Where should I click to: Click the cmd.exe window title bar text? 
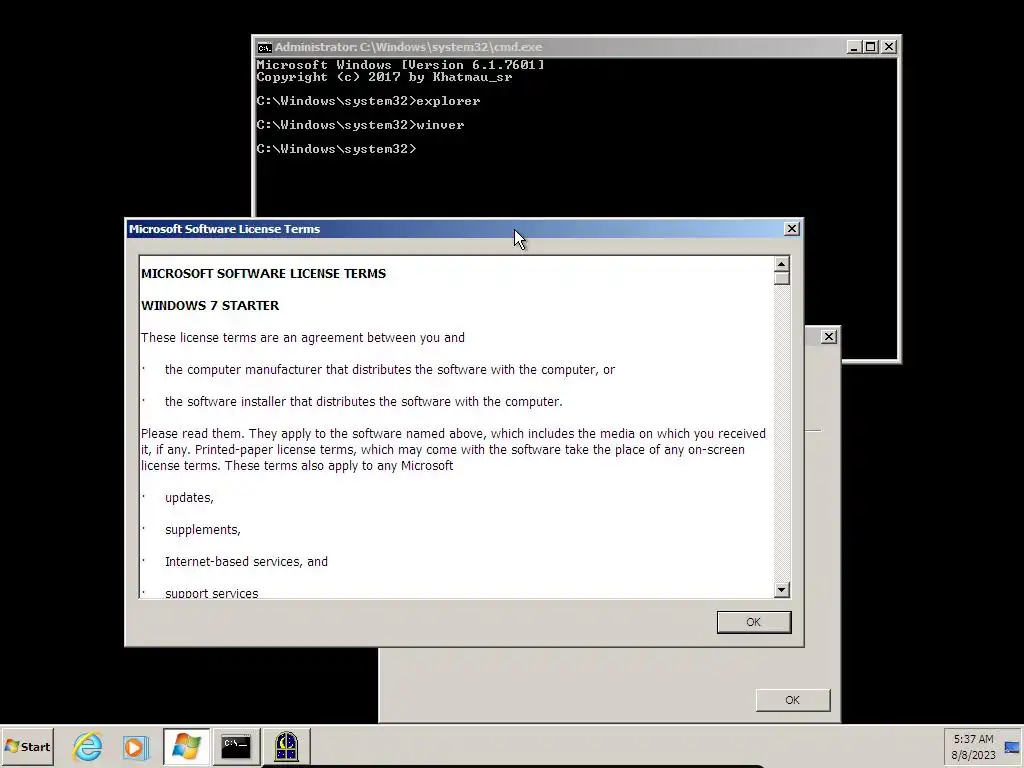tap(408, 47)
